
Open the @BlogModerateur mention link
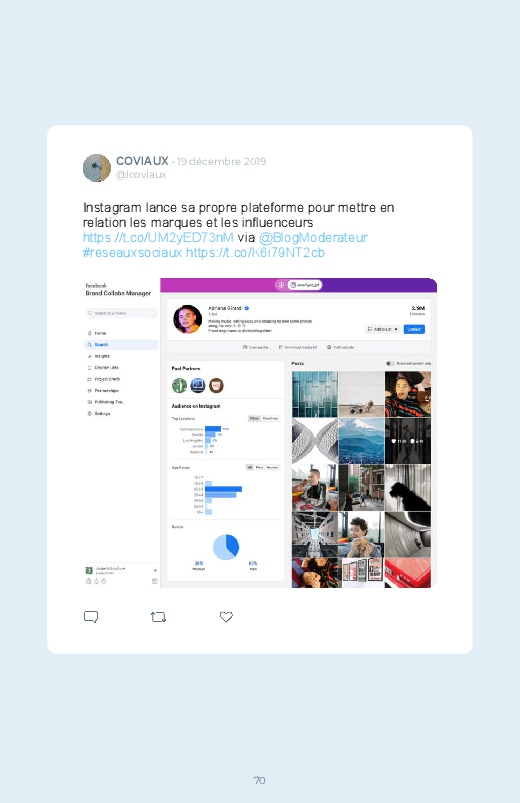[x=313, y=238]
